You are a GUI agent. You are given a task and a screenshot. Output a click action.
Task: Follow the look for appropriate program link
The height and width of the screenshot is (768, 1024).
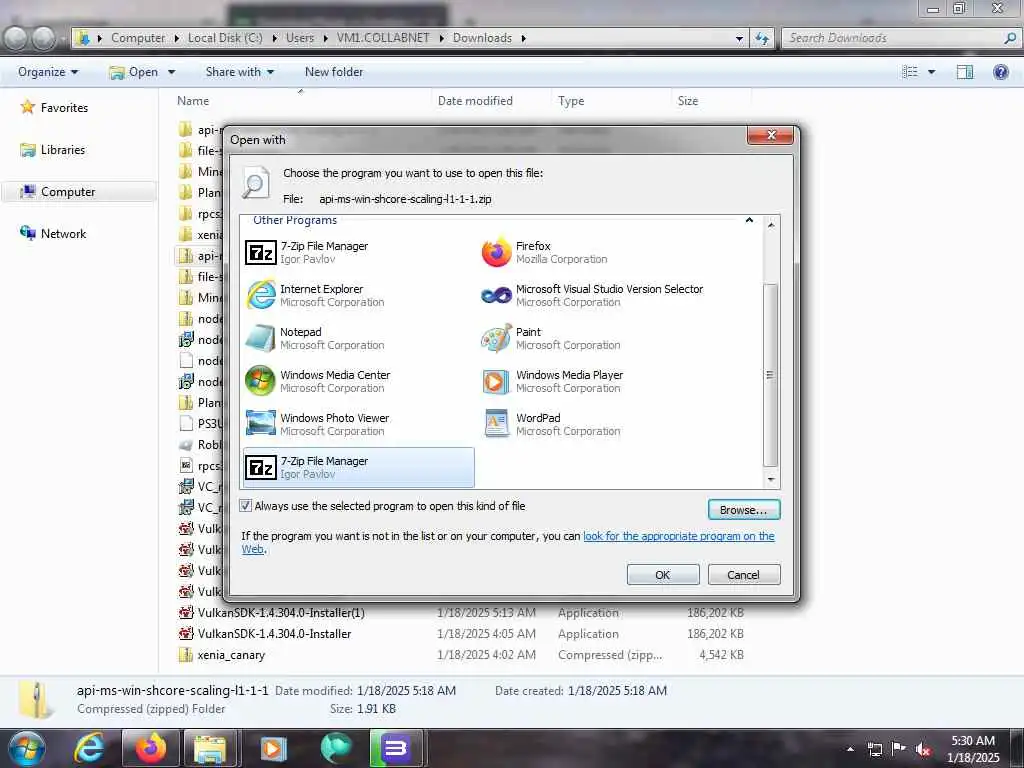pyautogui.click(x=679, y=536)
